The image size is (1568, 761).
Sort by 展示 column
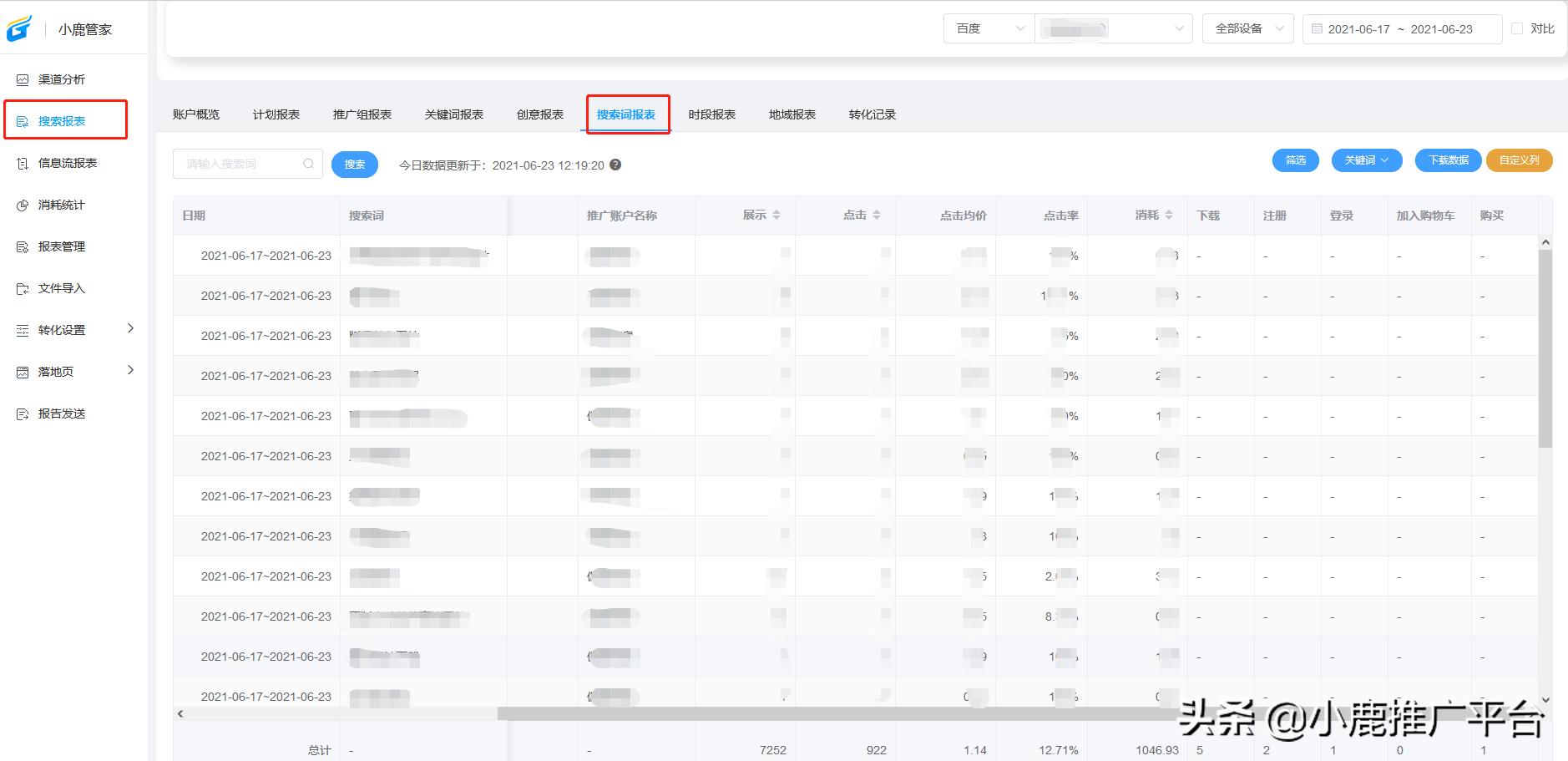pyautogui.click(x=776, y=216)
